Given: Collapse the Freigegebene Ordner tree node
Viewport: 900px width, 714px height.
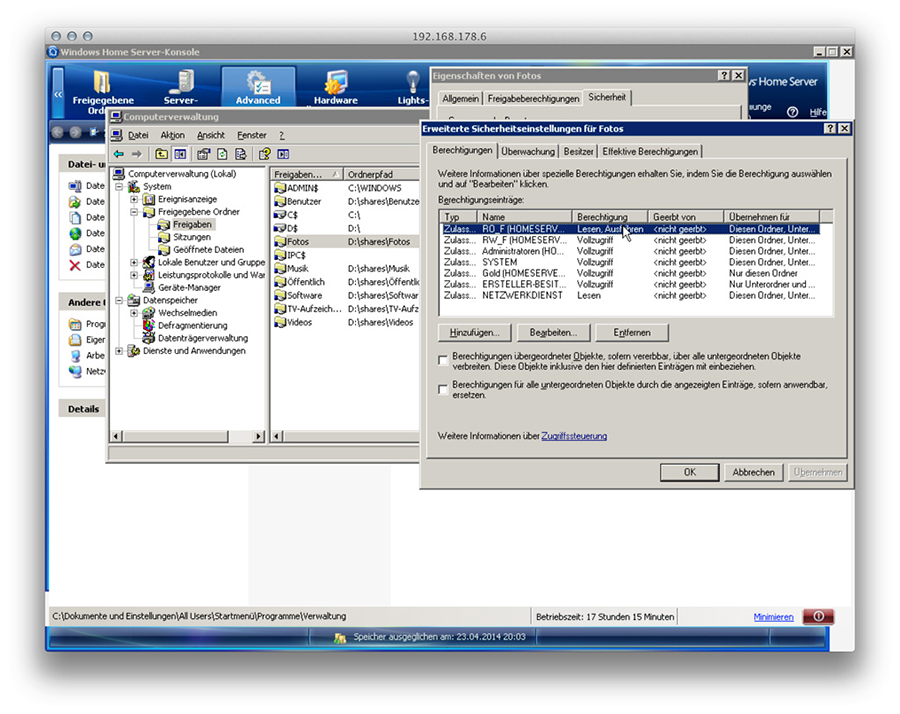Looking at the screenshot, I should (x=134, y=212).
